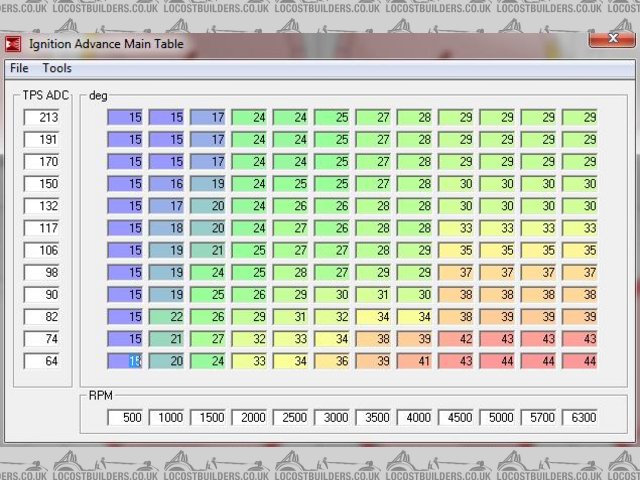This screenshot has width=640, height=480.
Task: Select the 4000 RPM field
Action: pos(415,416)
